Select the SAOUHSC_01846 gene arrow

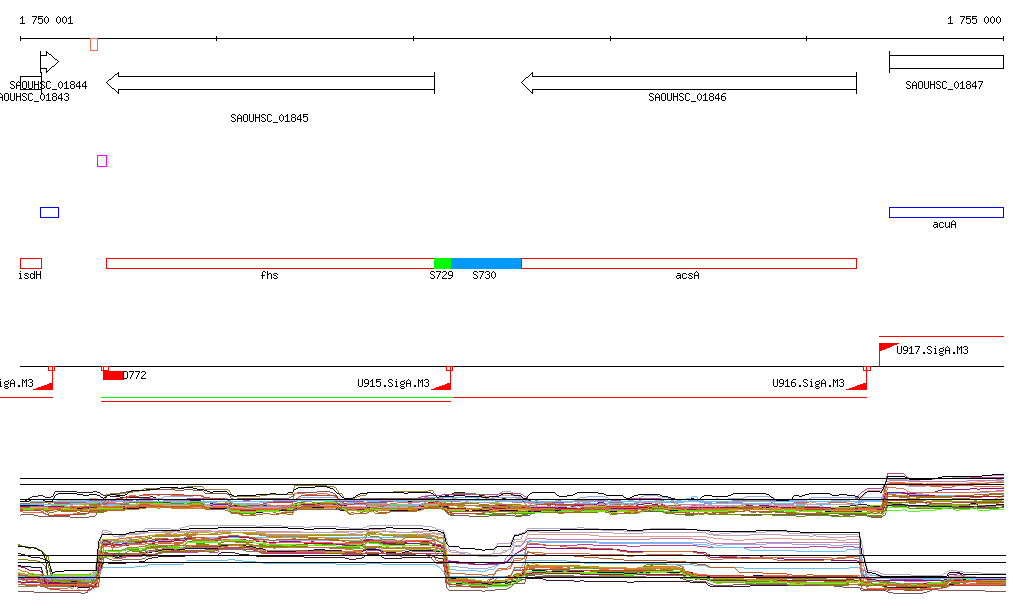tap(688, 83)
